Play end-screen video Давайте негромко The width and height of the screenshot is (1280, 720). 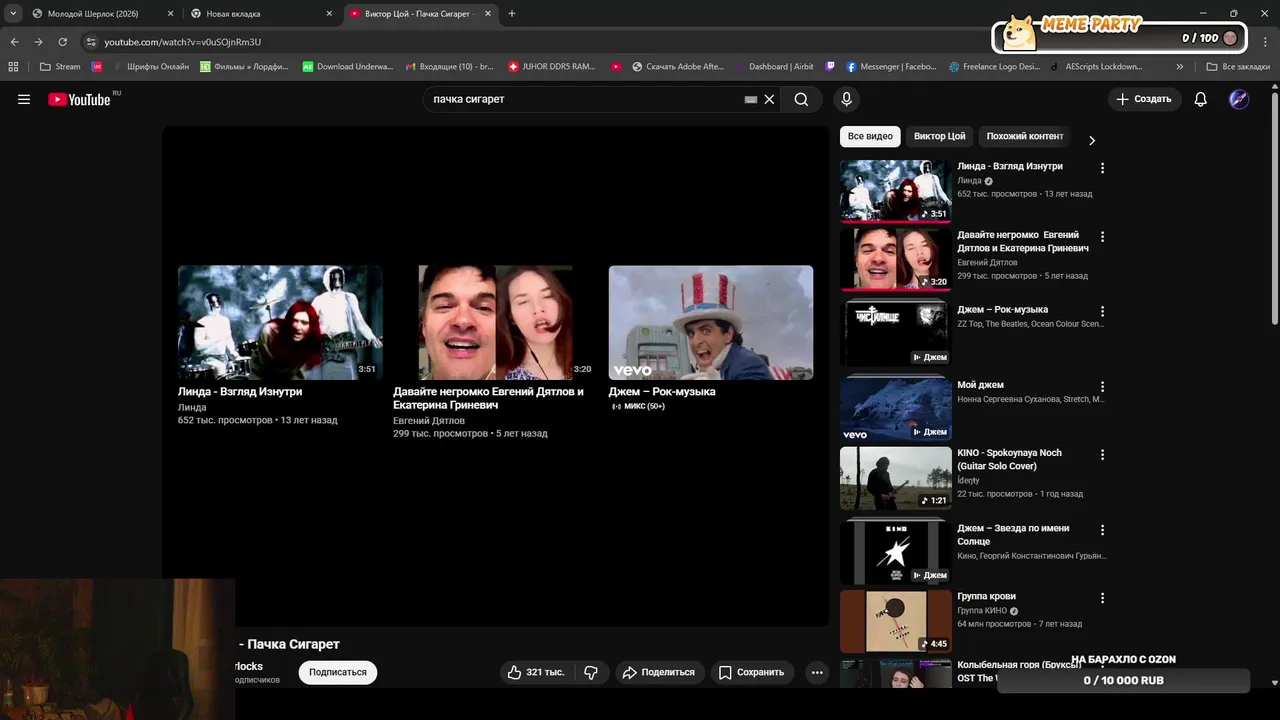coord(495,322)
